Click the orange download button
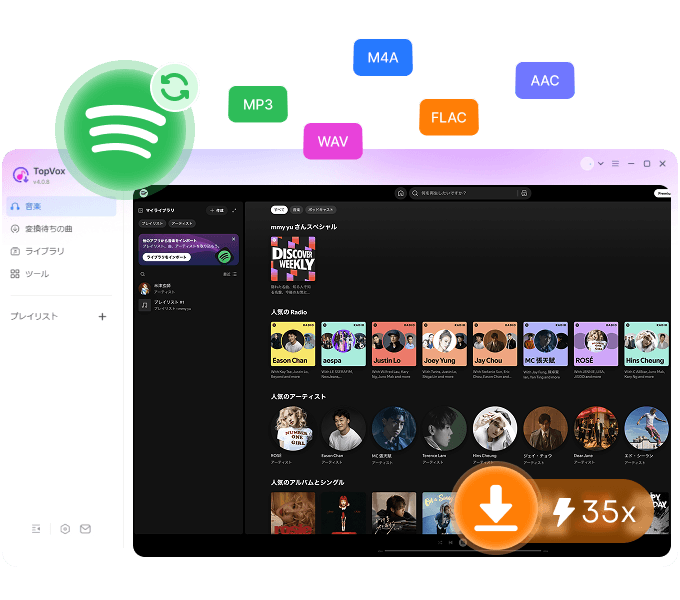 point(496,507)
